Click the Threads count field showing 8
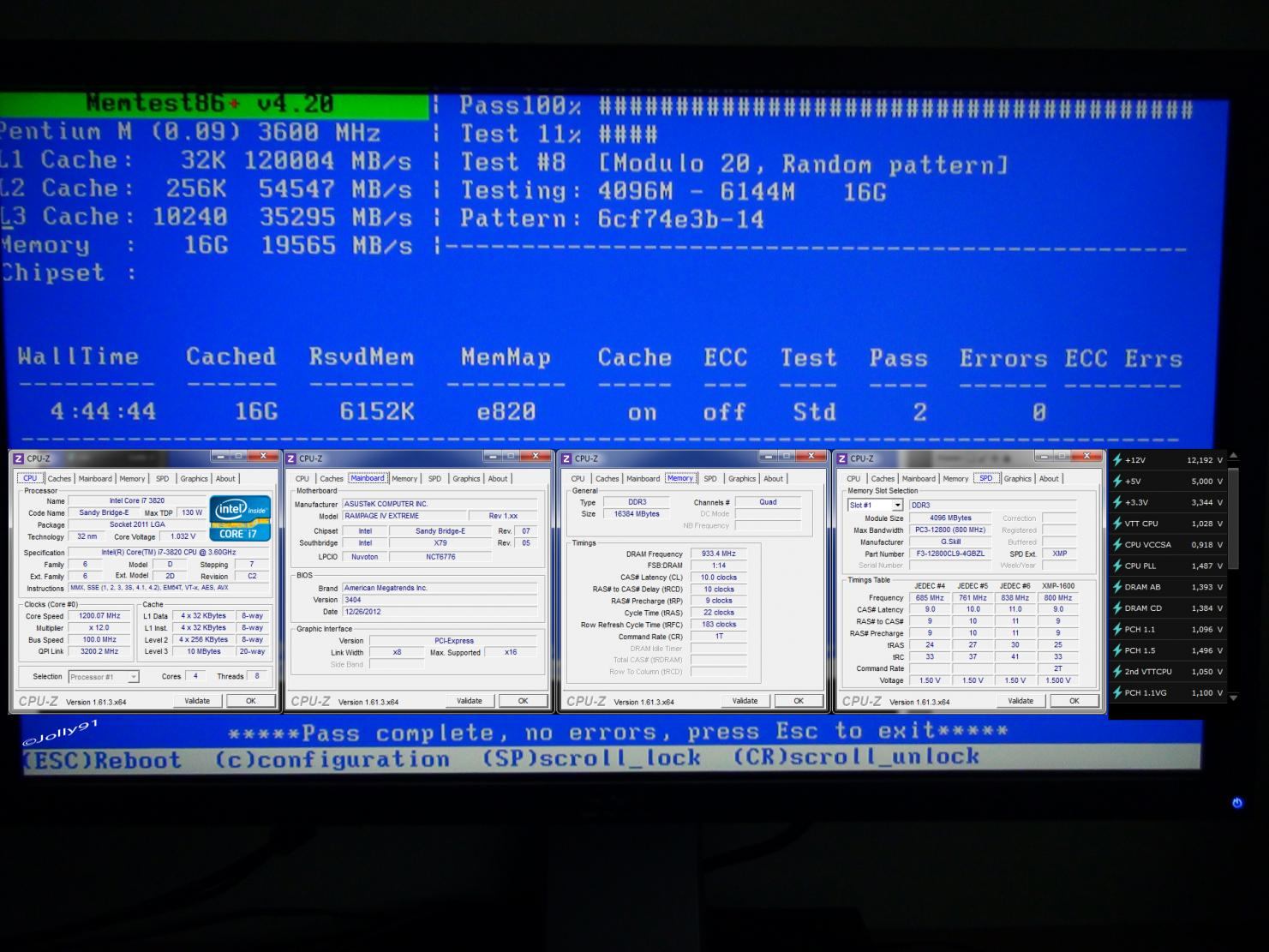Image resolution: width=1269 pixels, height=952 pixels. click(x=257, y=676)
